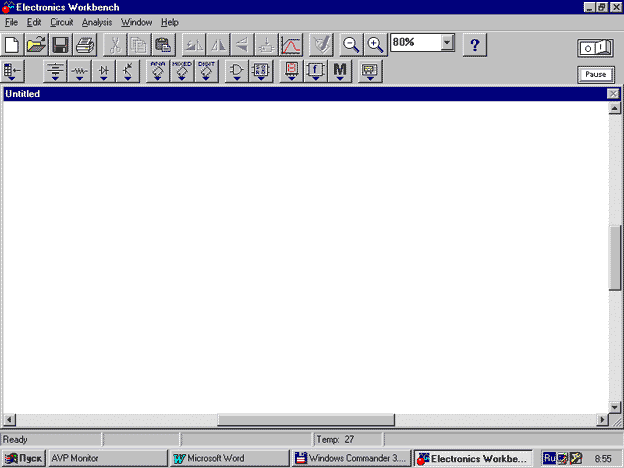Open the Edit menu
624x468 pixels.
coord(34,22)
